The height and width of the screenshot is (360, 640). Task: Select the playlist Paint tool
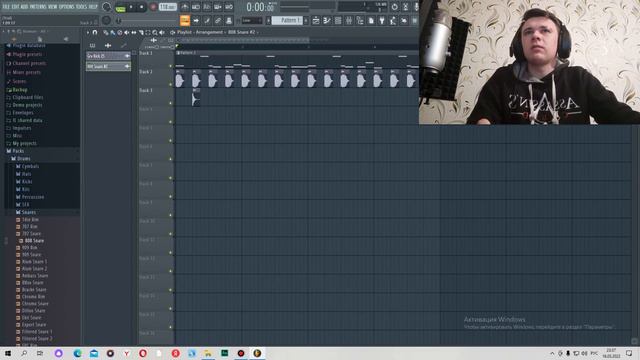pos(113,32)
